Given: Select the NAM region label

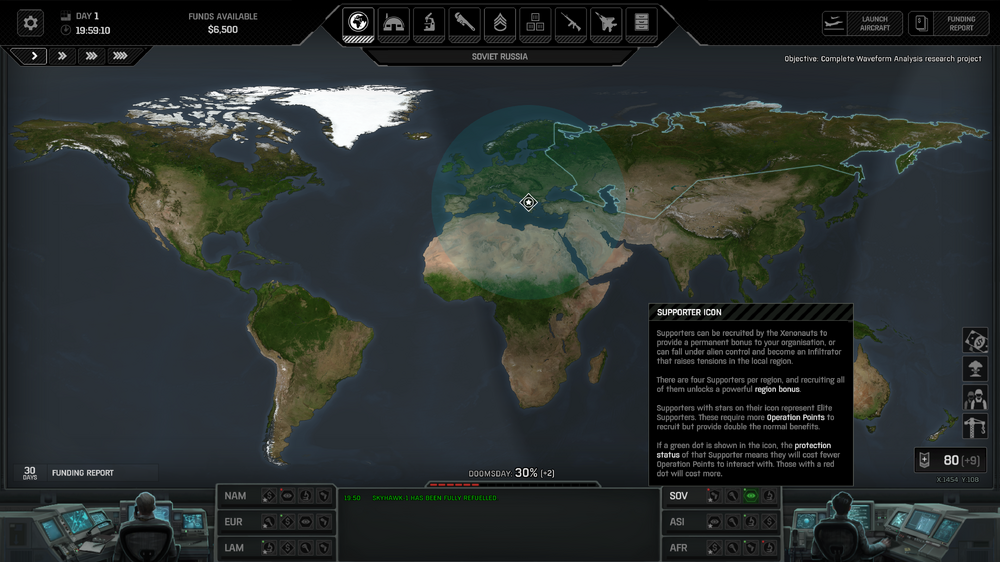Looking at the screenshot, I should pos(235,496).
